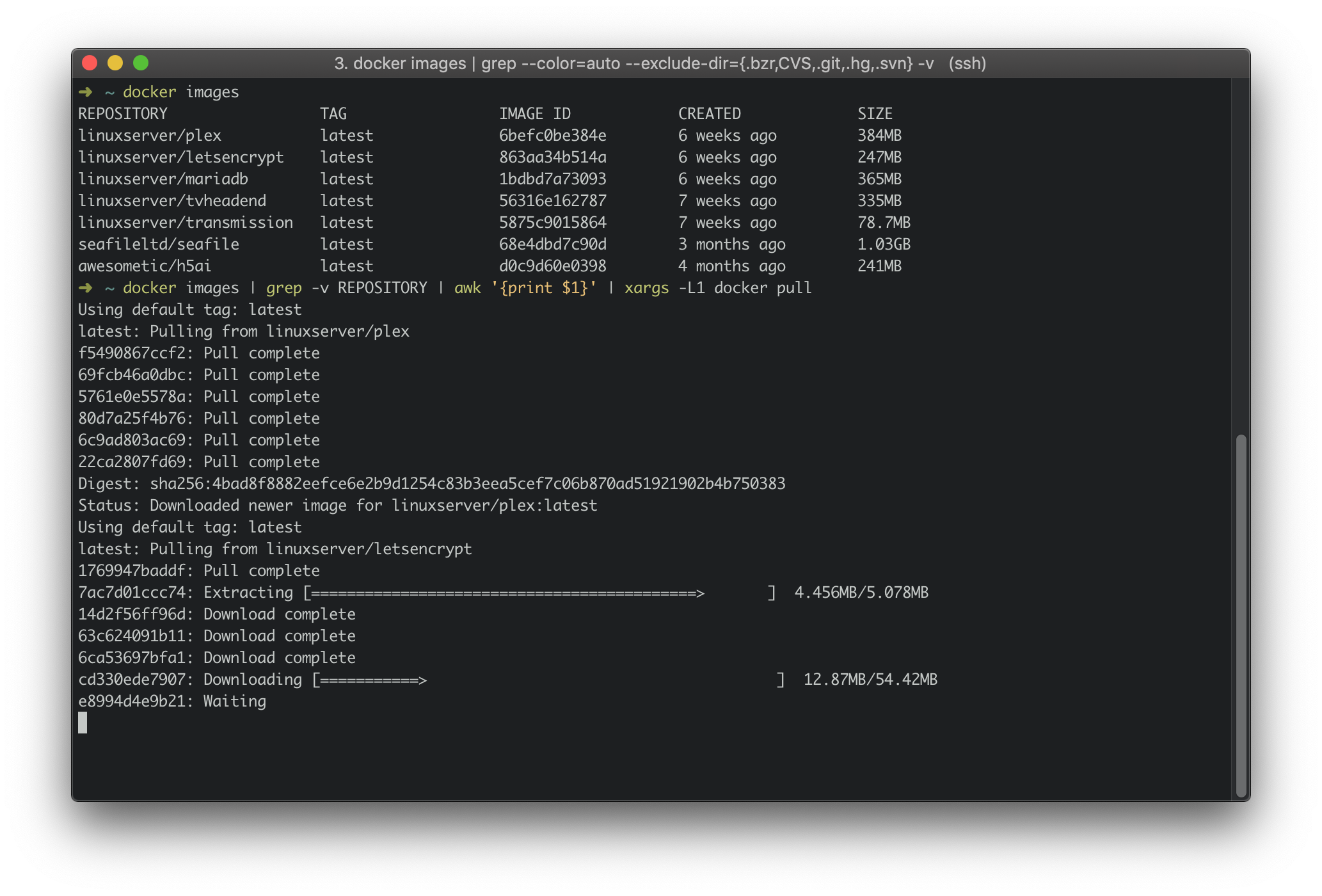Image resolution: width=1322 pixels, height=896 pixels.
Task: Click the awesometic/h5ai repository name
Action: click(145, 266)
